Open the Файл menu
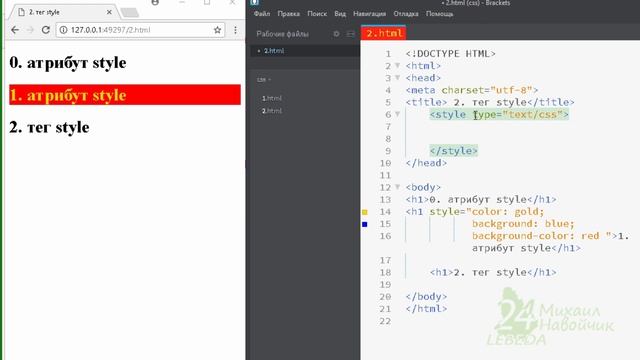 pos(262,14)
